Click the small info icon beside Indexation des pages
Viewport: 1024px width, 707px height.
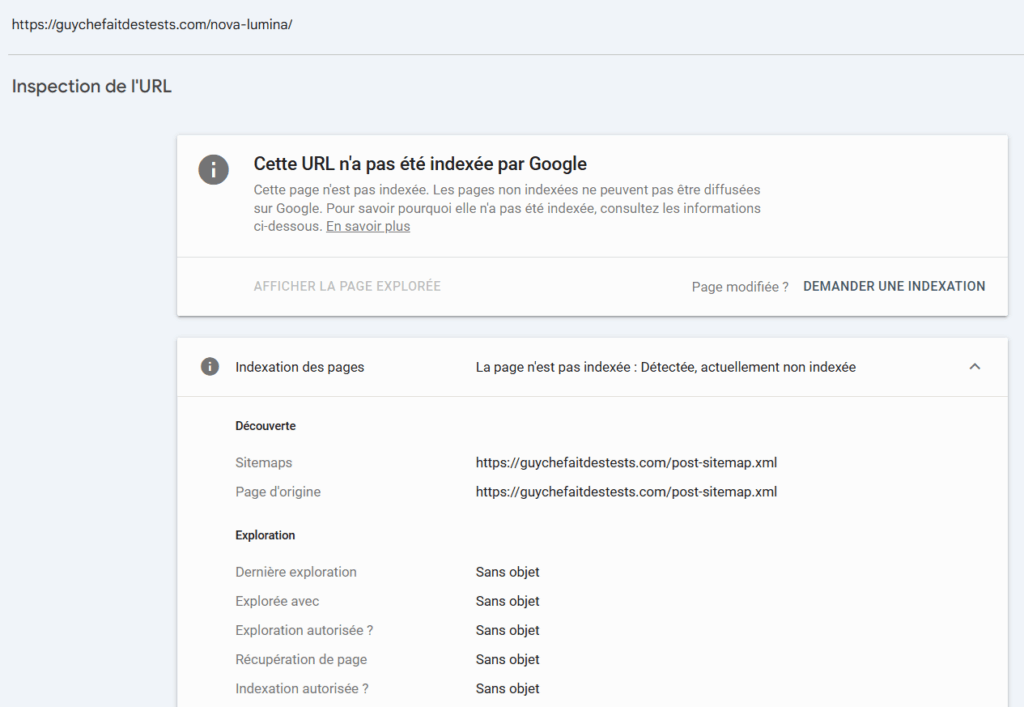[x=209, y=367]
